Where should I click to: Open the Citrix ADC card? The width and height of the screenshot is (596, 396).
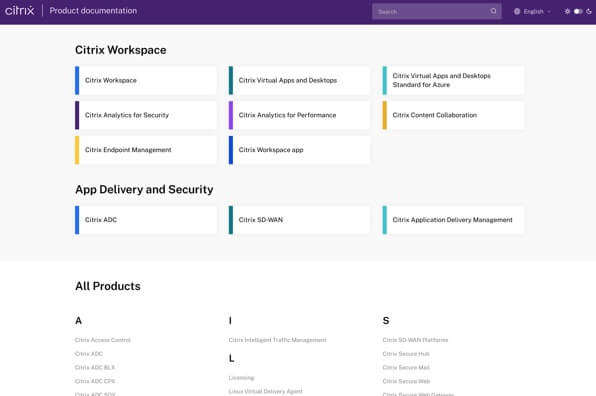(x=146, y=220)
